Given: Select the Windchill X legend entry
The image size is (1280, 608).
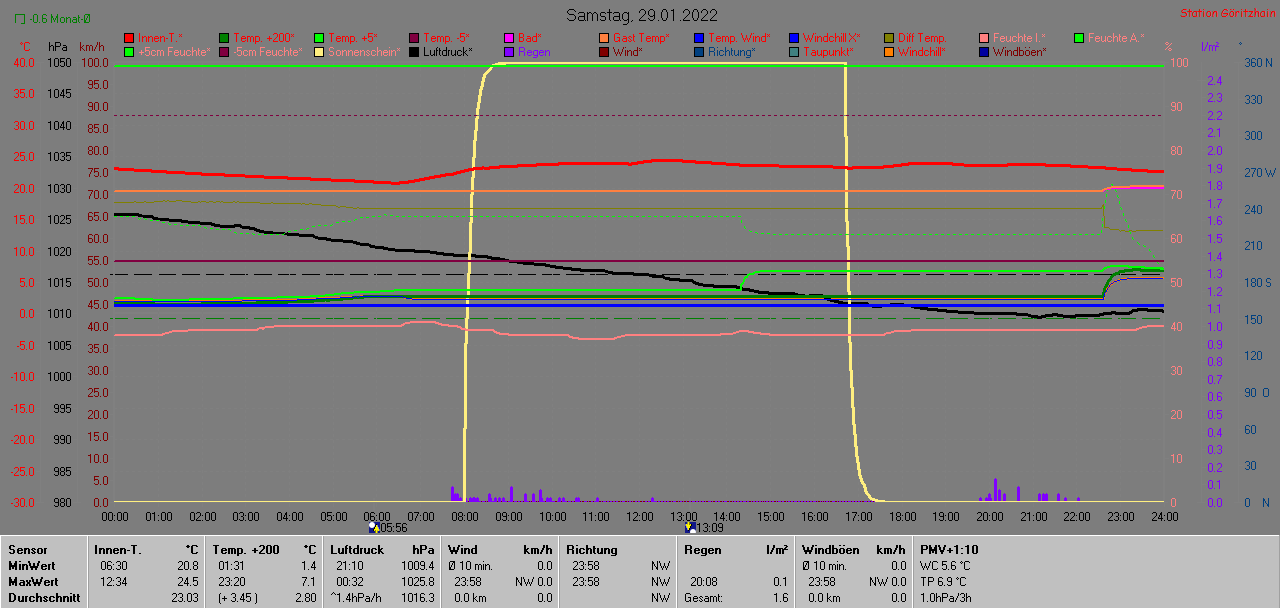Looking at the screenshot, I should 825,38.
